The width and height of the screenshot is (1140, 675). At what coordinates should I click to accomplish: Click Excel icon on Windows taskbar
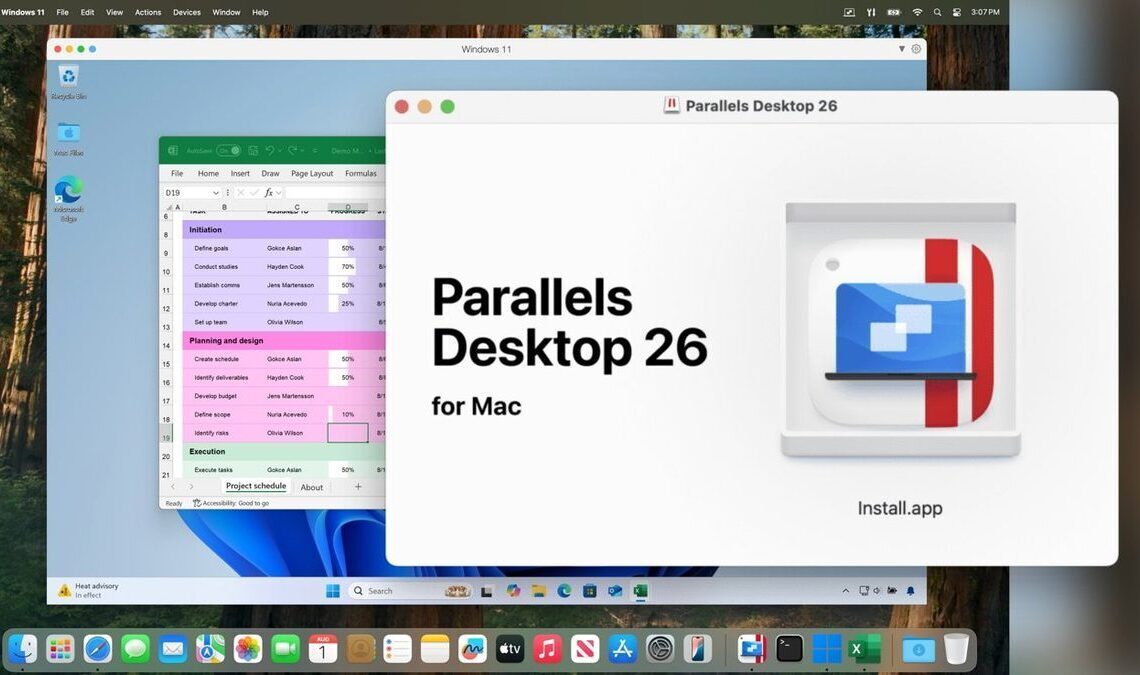(641, 591)
